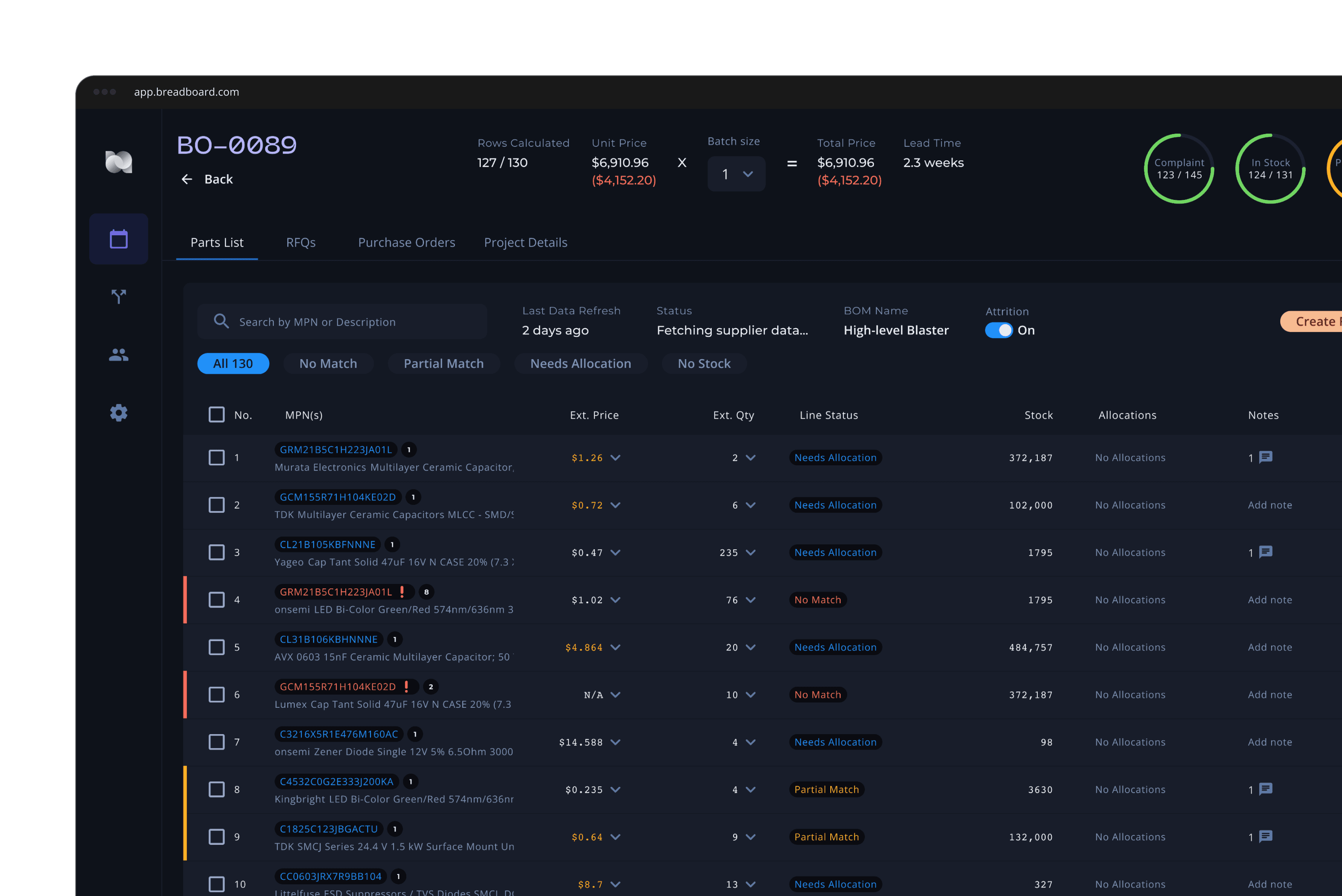
Task: Click the Stock column header
Action: pos(1038,415)
